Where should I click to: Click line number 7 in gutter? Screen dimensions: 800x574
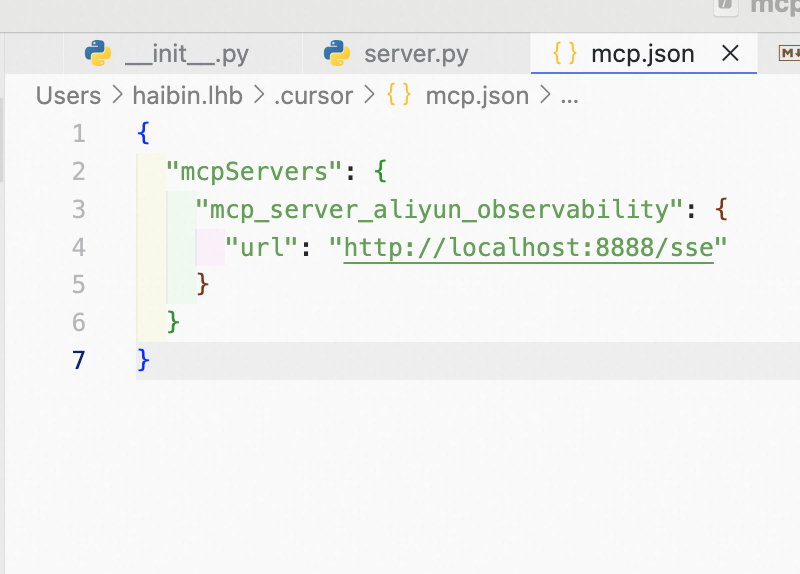tap(79, 360)
